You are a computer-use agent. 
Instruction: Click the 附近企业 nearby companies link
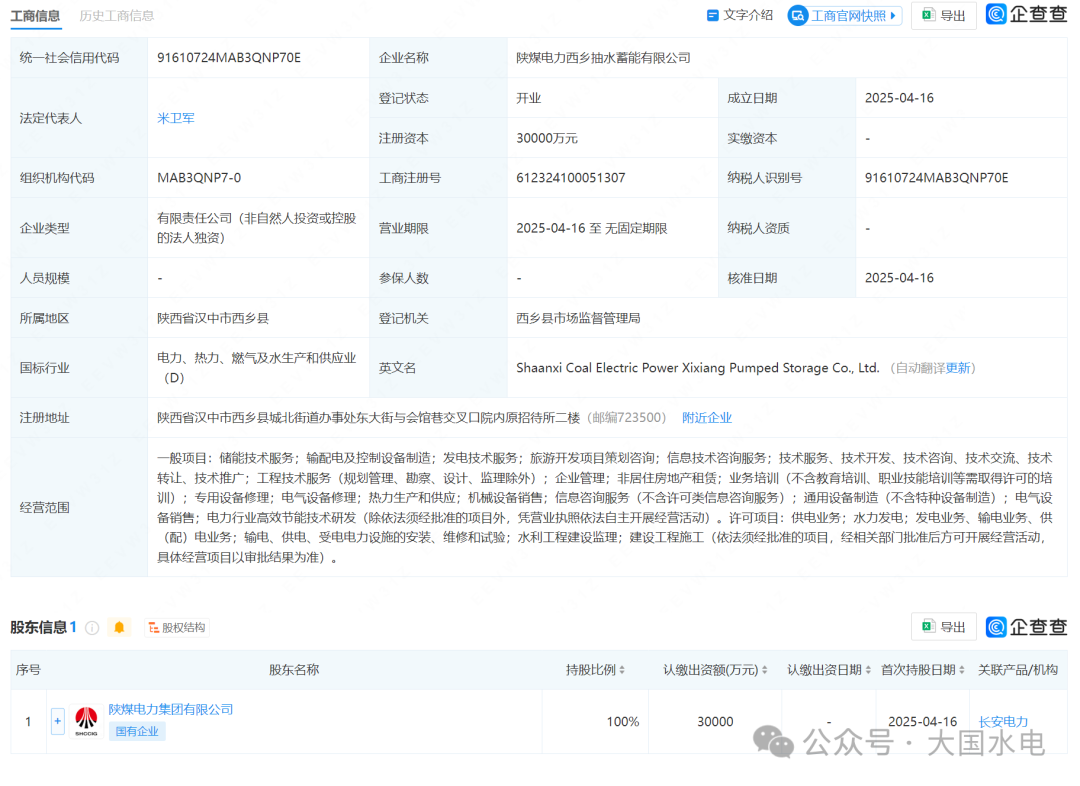(706, 417)
